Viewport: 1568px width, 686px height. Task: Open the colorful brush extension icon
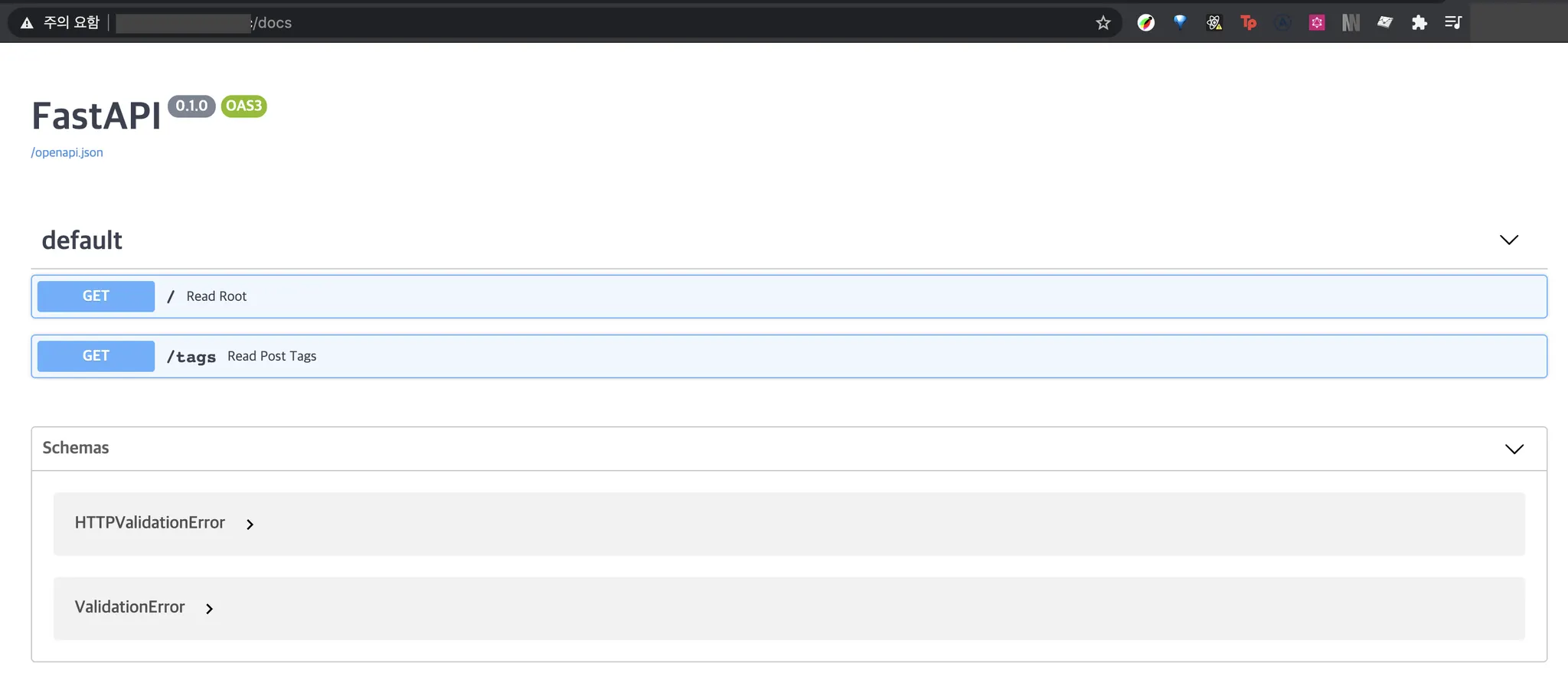(1145, 23)
